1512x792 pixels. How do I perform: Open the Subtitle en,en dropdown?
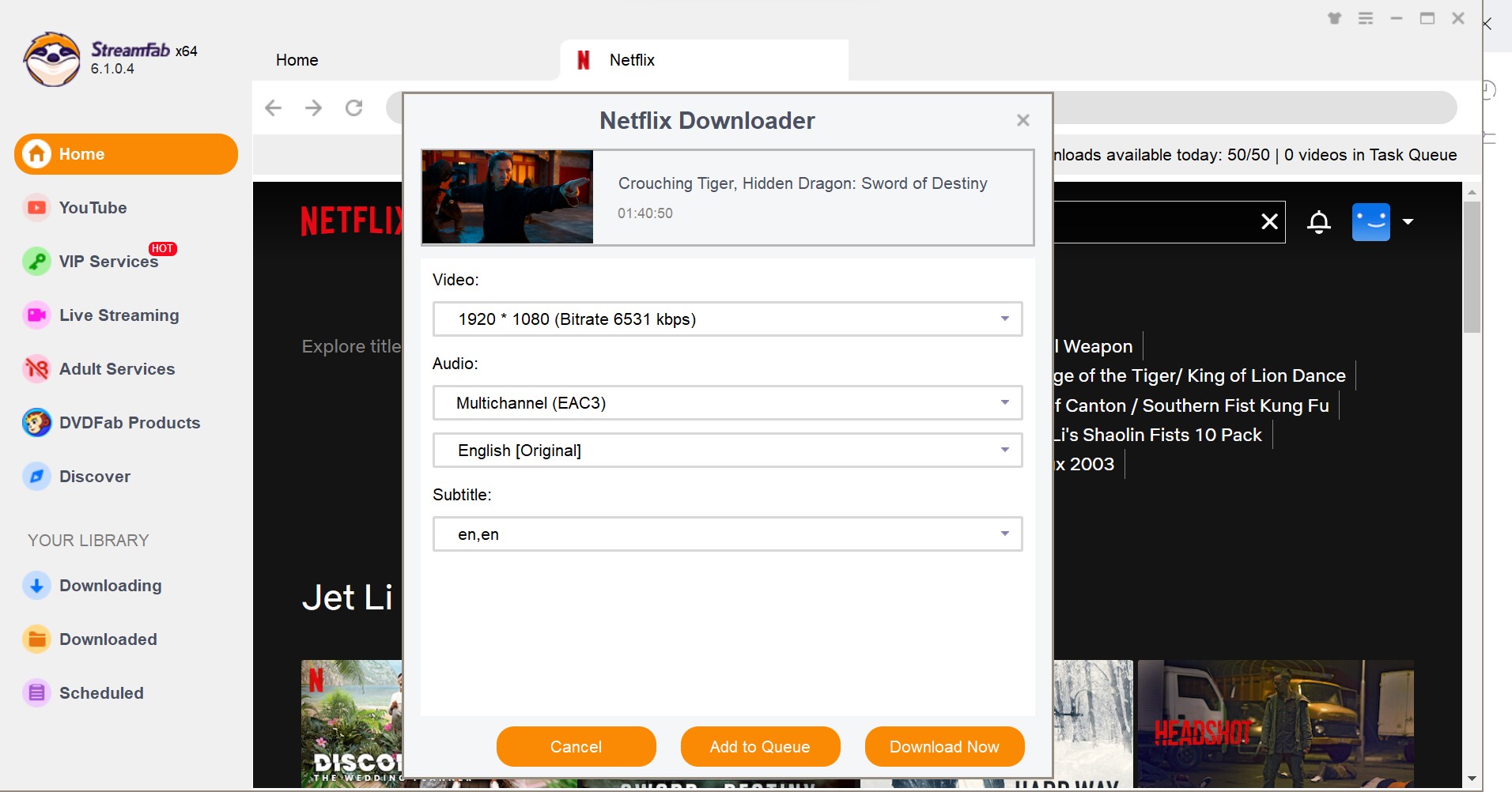pos(728,534)
